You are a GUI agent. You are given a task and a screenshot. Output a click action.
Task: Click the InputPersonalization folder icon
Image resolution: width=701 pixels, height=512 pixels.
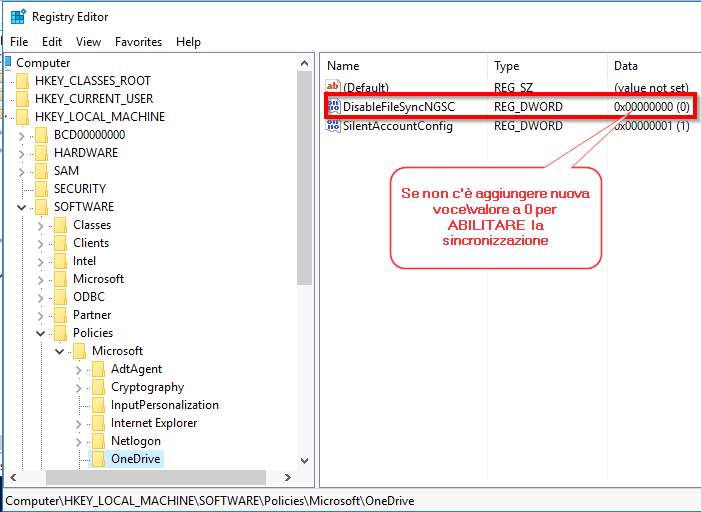pyautogui.click(x=98, y=405)
